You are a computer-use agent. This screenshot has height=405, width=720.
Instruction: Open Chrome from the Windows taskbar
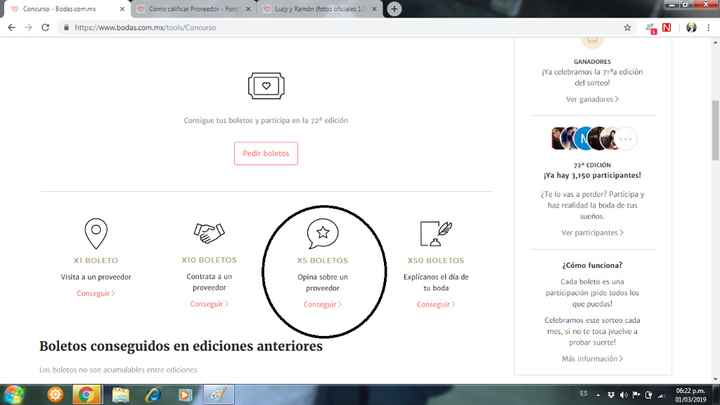(x=86, y=393)
